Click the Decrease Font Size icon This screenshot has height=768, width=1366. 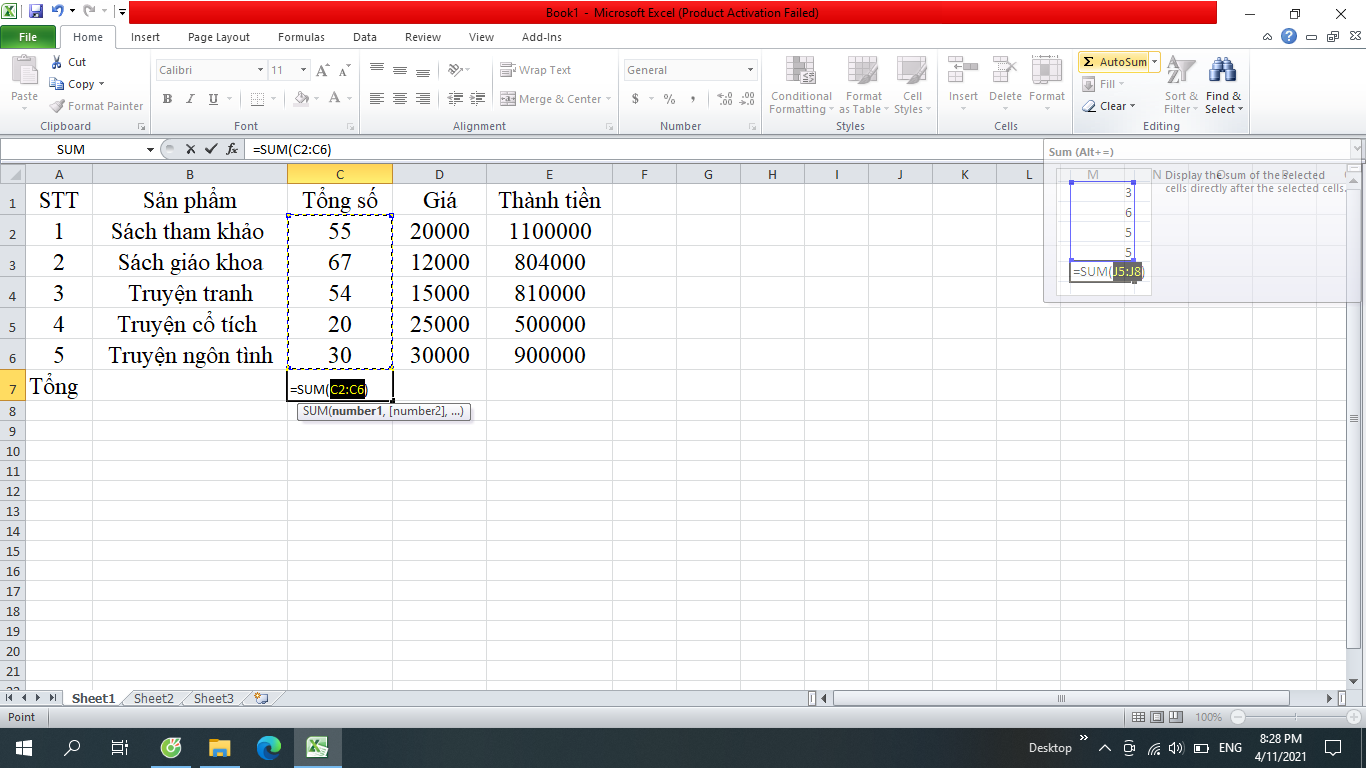344,70
